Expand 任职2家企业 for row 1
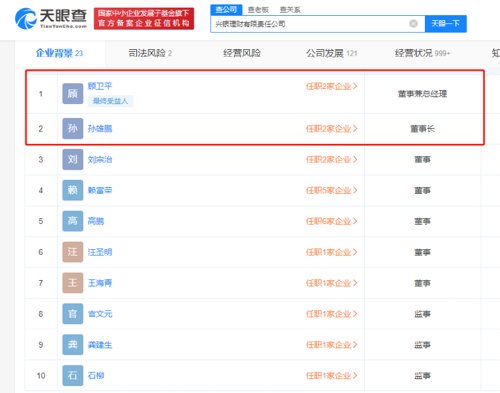 point(331,86)
